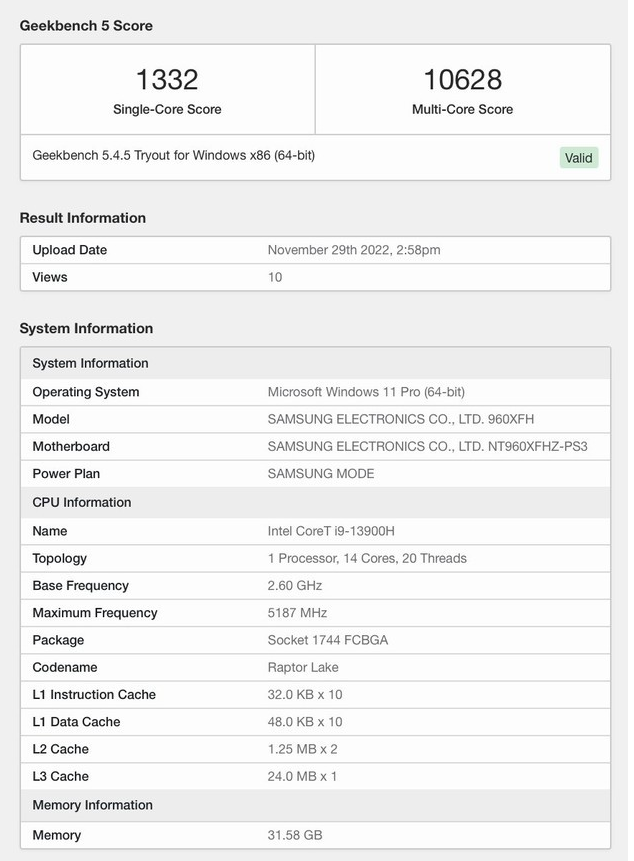Viewport: 634px width, 861px height.
Task: Select the Geekbench 5.4.5 Tryout version text
Action: click(x=174, y=155)
